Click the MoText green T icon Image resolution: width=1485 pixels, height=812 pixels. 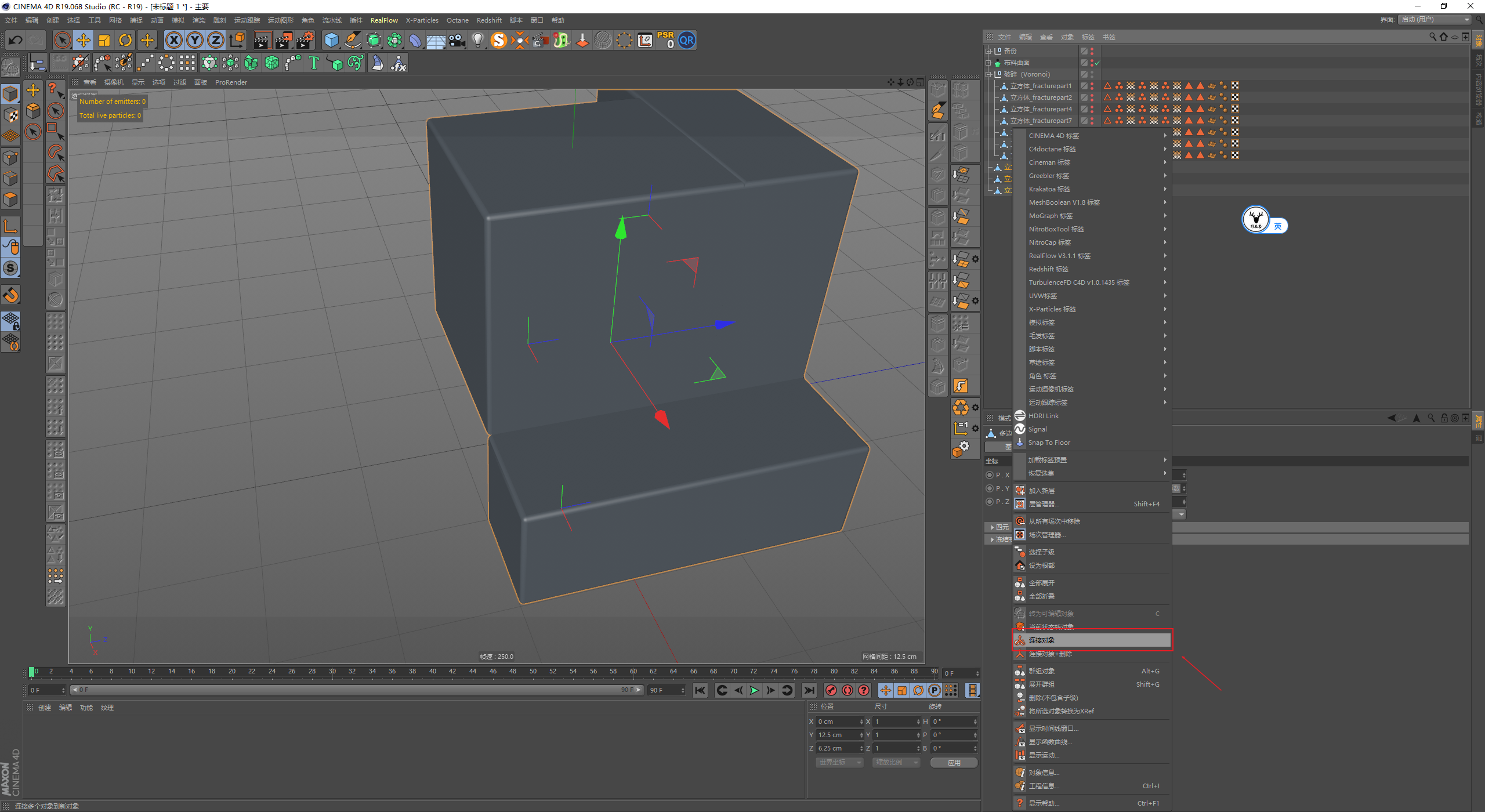314,63
